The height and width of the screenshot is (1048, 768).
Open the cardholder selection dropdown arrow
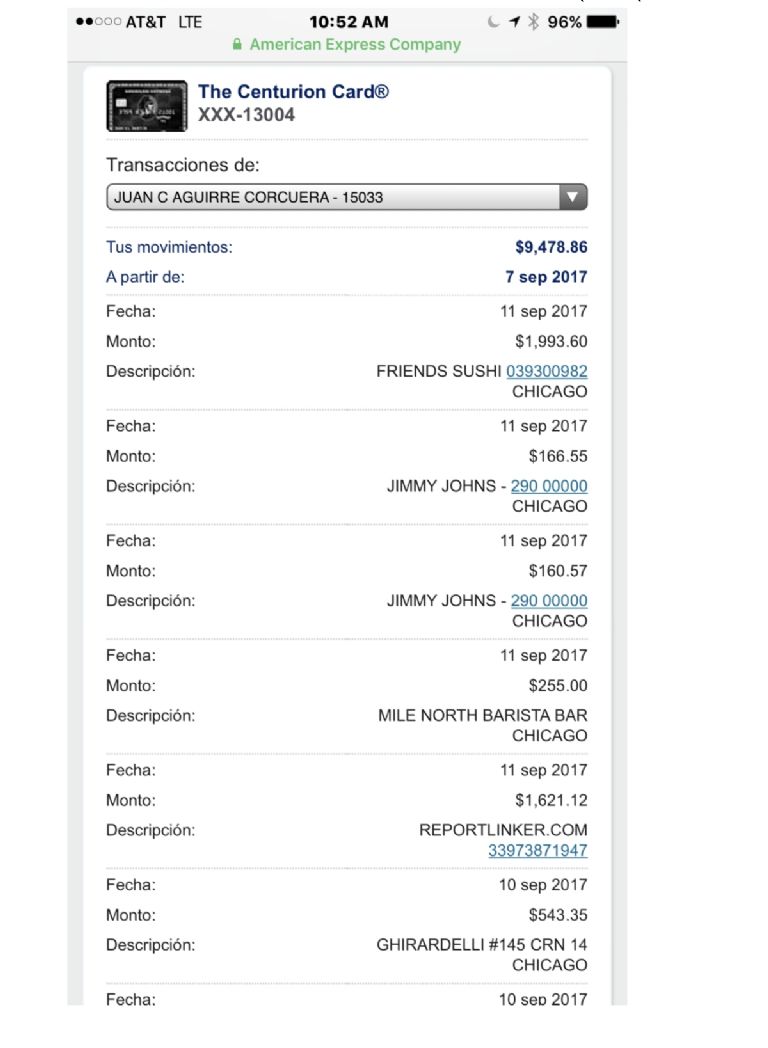[571, 197]
